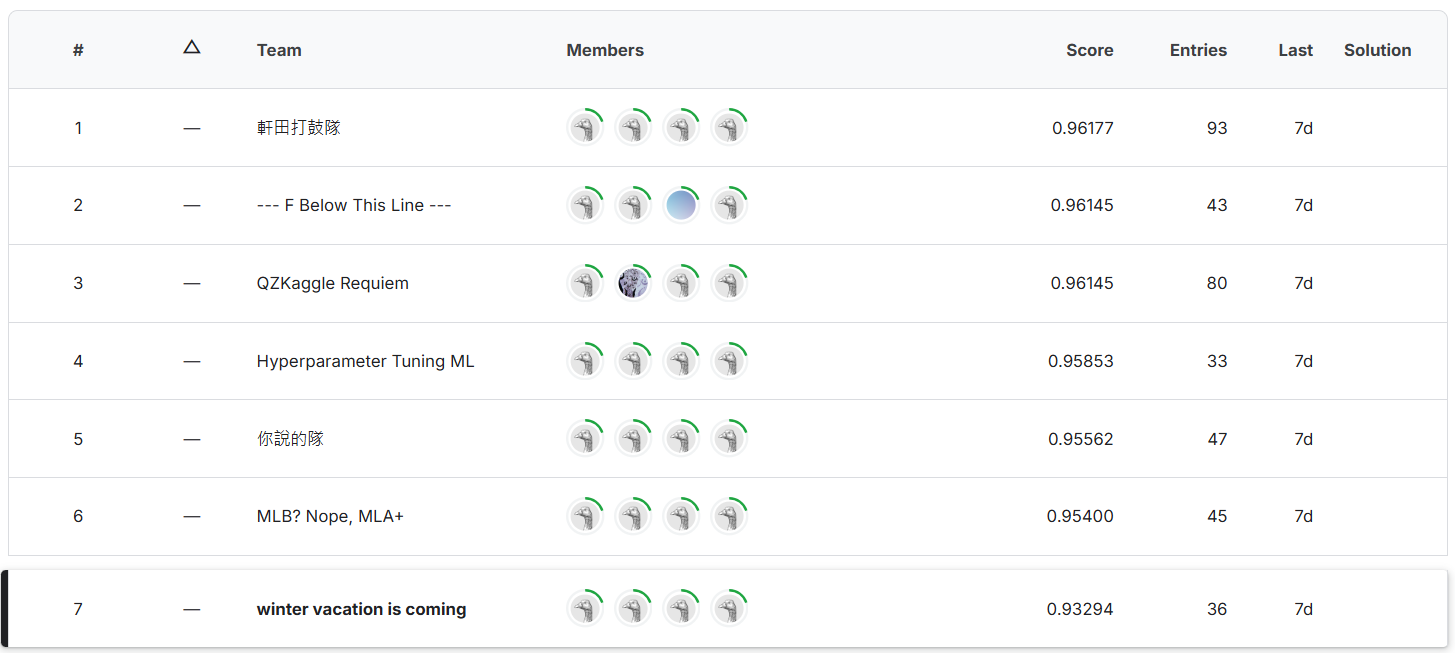Image resolution: width=1455 pixels, height=653 pixels.
Task: Click the Members column header
Action: [x=605, y=50]
